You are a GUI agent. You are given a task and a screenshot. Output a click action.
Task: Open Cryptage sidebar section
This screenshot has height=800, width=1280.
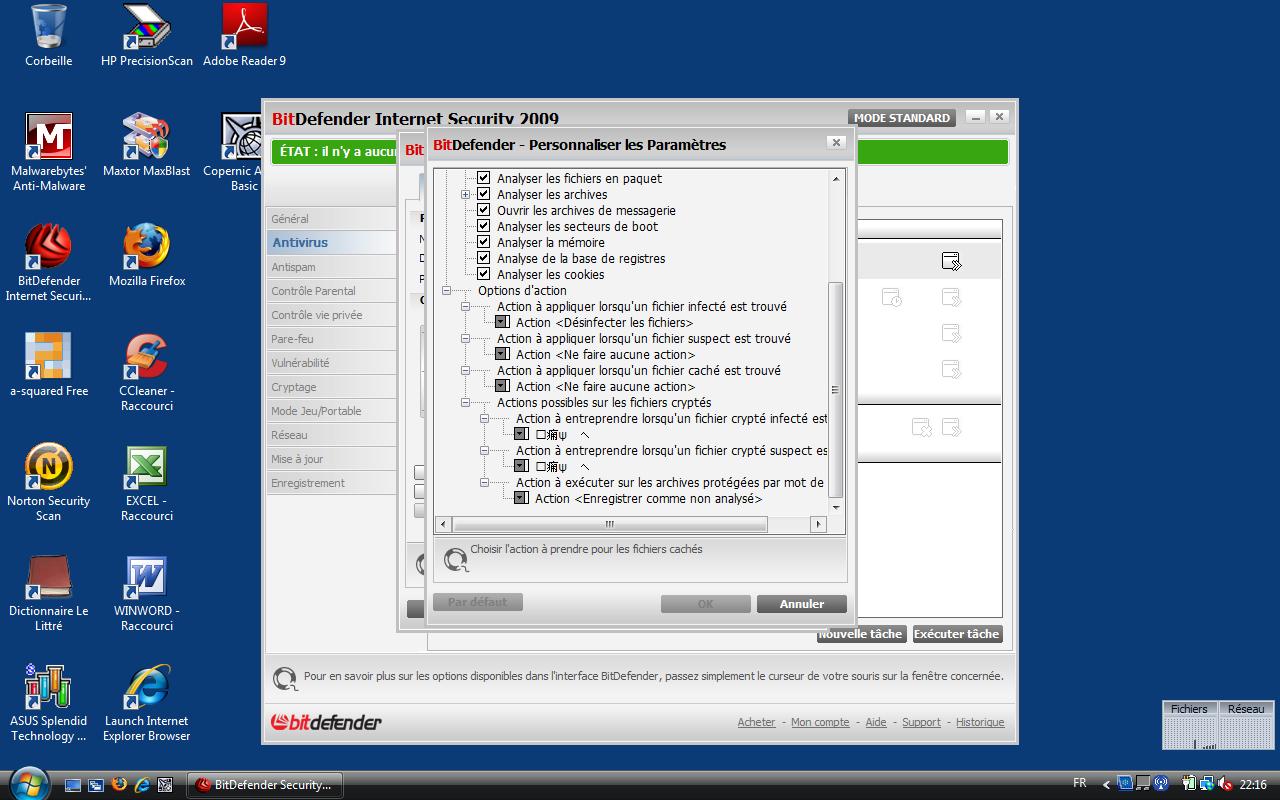click(332, 386)
